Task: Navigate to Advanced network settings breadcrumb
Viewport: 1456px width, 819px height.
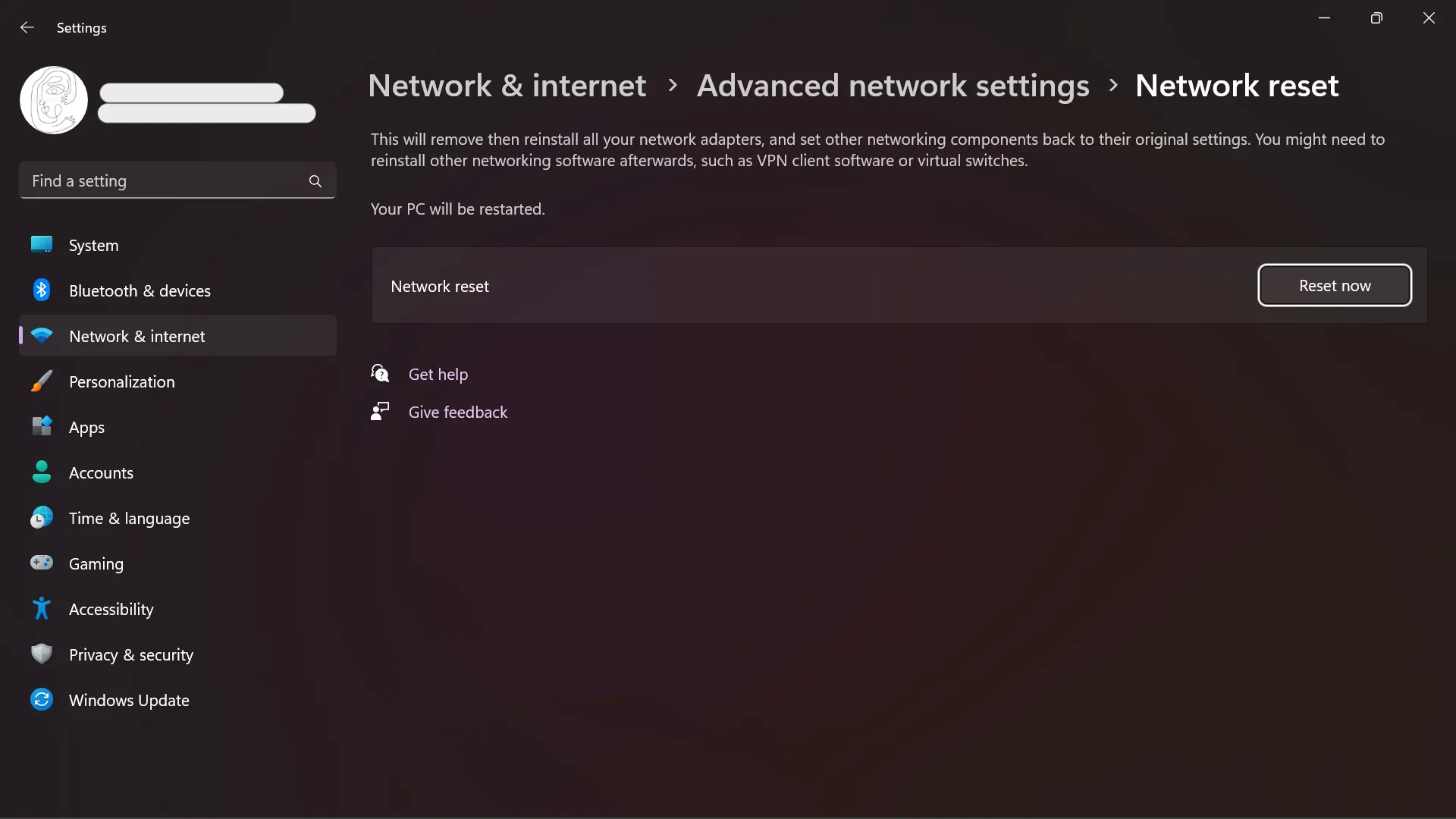Action: pyautogui.click(x=893, y=86)
